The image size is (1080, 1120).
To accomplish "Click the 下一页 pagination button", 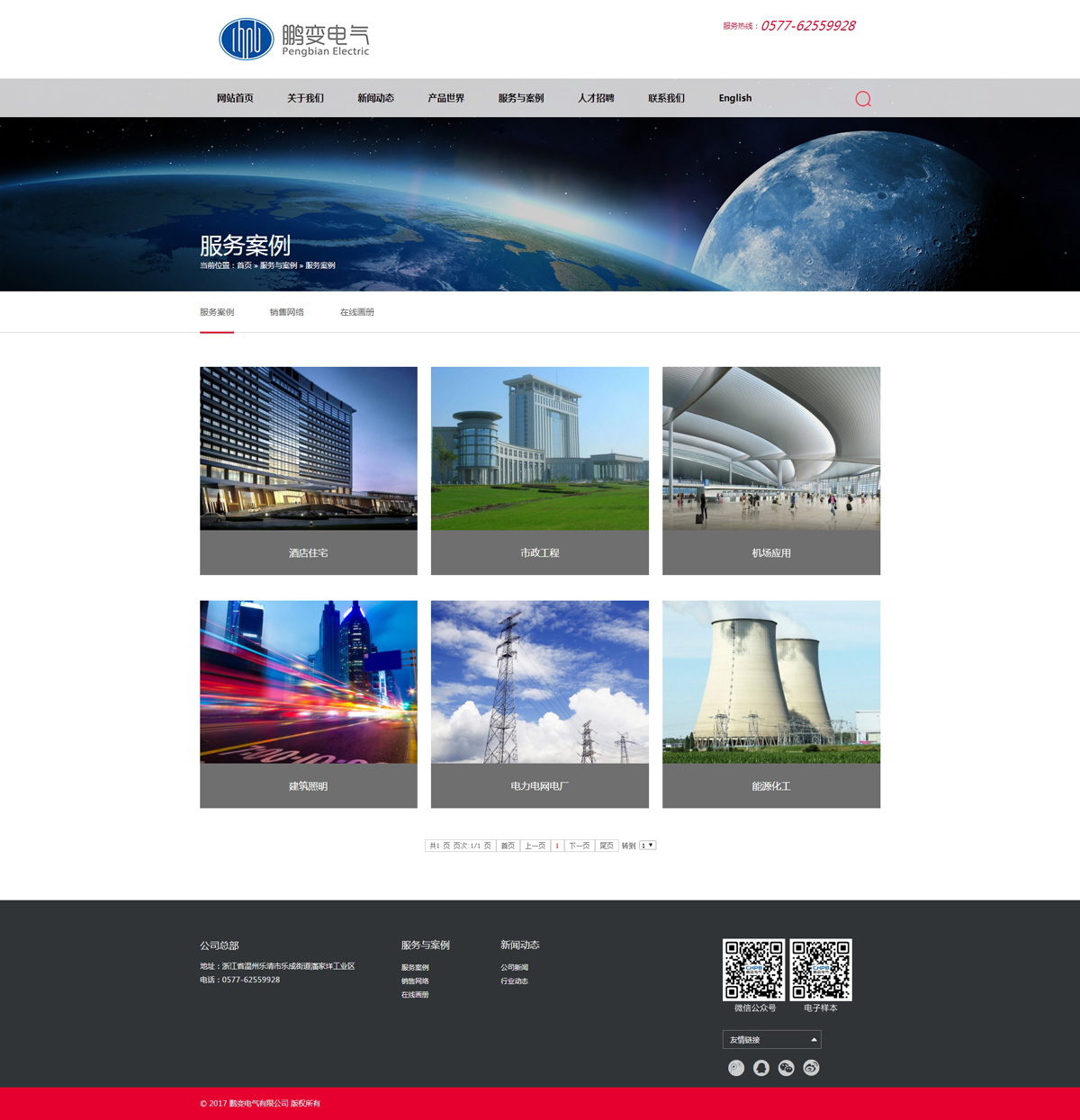I will pos(579,846).
